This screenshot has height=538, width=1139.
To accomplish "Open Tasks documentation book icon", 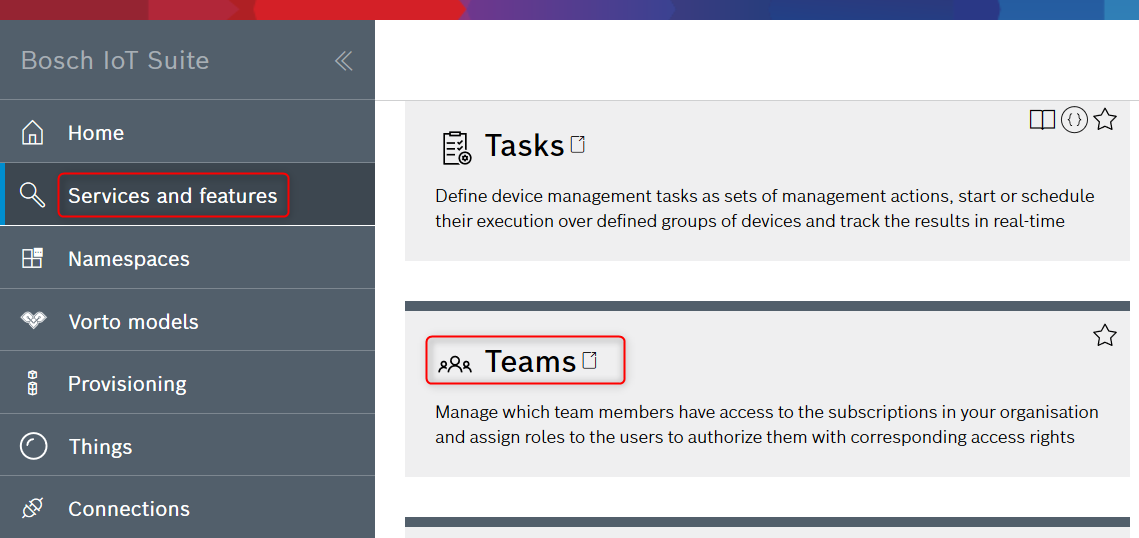I will tap(1042, 119).
